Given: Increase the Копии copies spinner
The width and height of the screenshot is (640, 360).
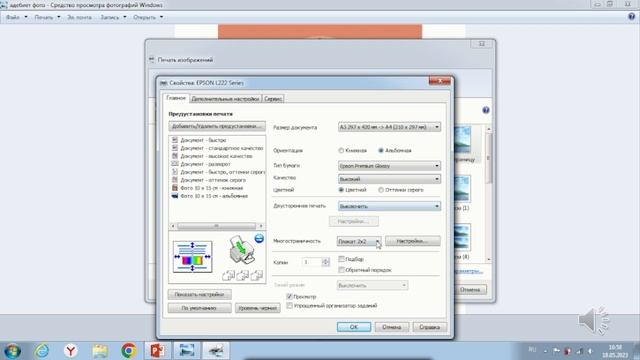Looking at the screenshot, I should (326, 260).
